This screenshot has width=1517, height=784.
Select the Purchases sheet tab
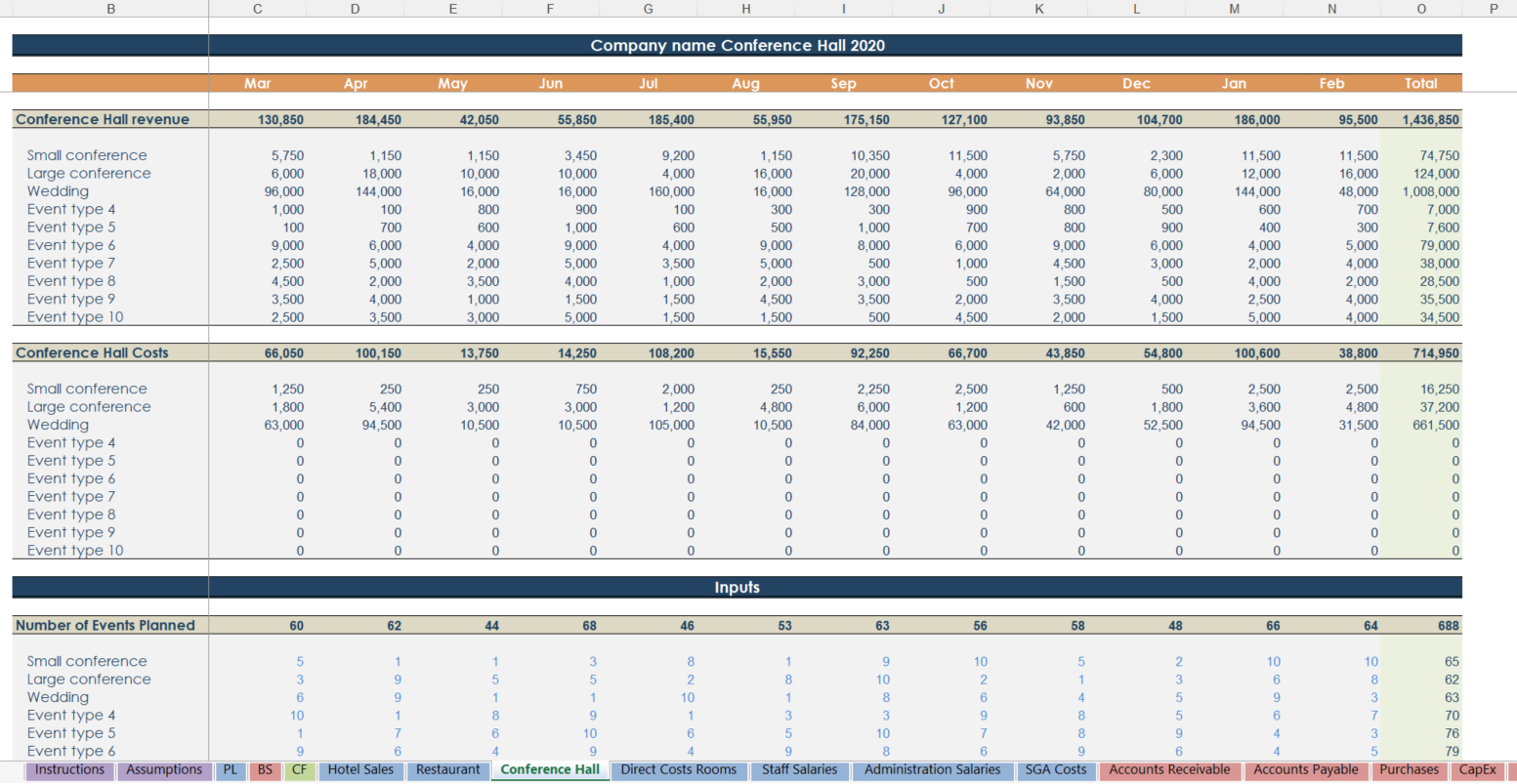1409,769
